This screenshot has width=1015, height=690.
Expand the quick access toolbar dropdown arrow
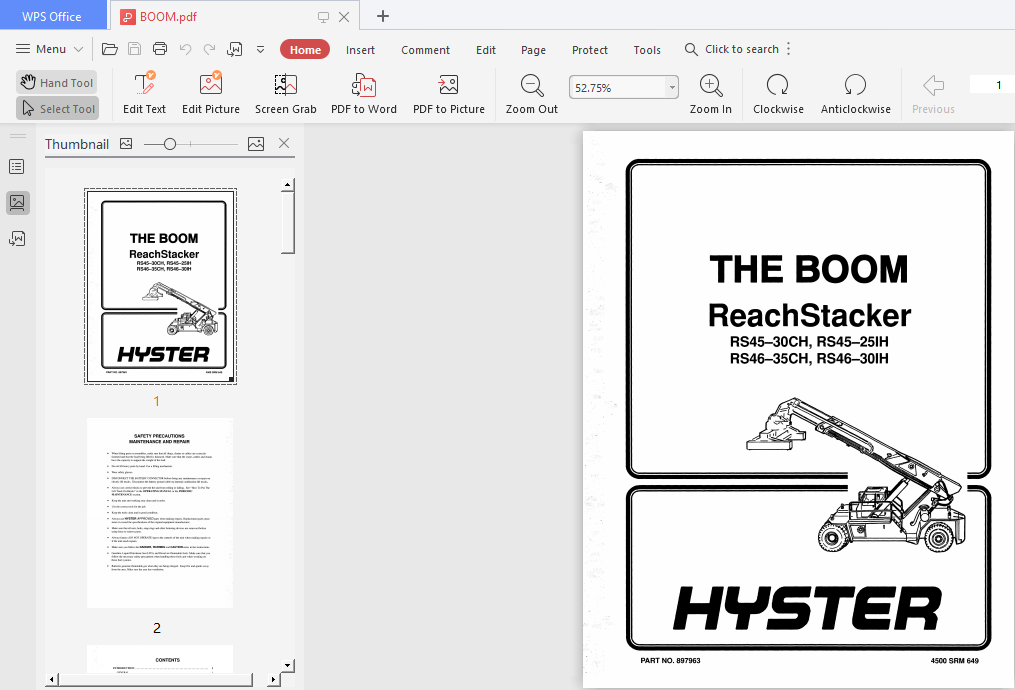pyautogui.click(x=260, y=49)
